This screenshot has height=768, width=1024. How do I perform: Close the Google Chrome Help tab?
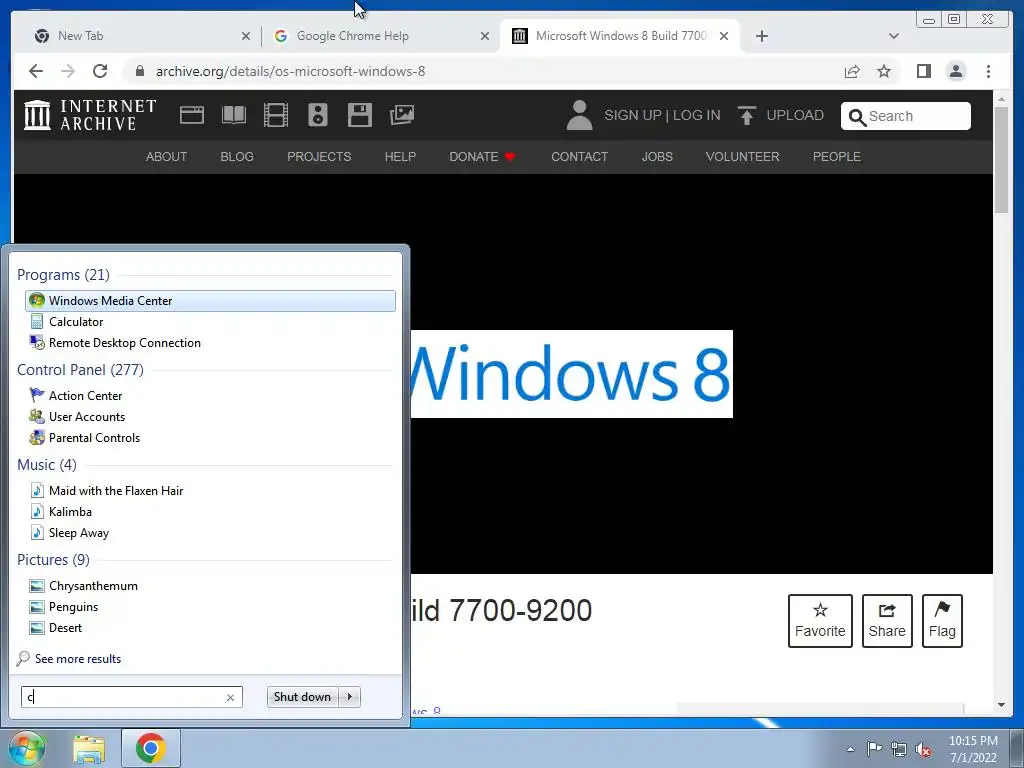485,37
